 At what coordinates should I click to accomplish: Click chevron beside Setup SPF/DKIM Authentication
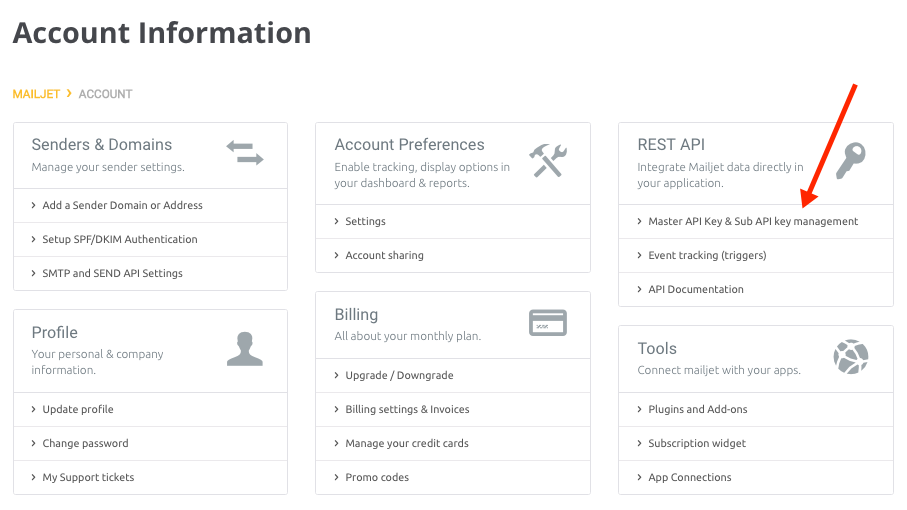tap(33, 239)
